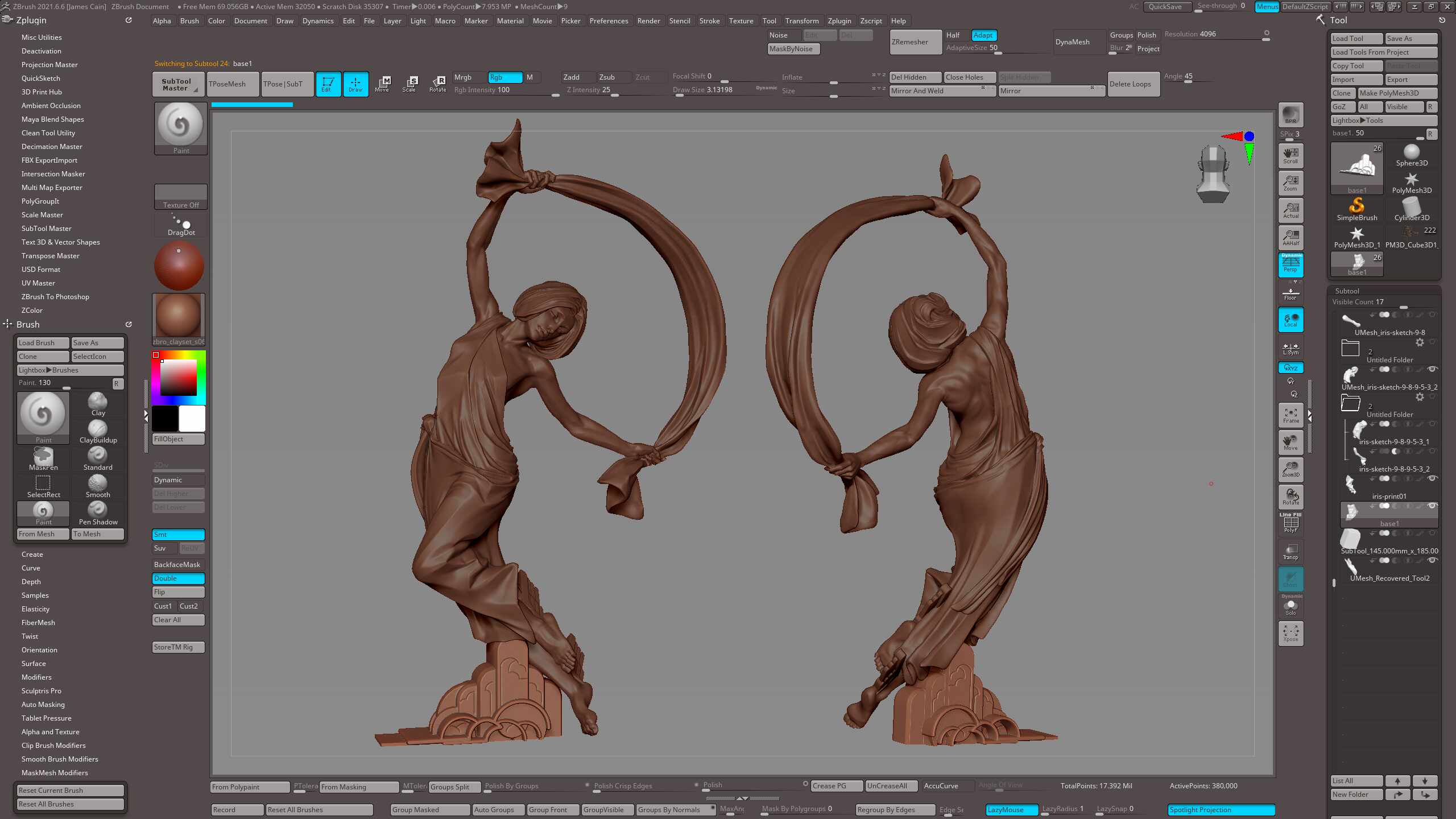1456x819 pixels.
Task: Select the Move transform tool in top shelf
Action: click(x=382, y=84)
